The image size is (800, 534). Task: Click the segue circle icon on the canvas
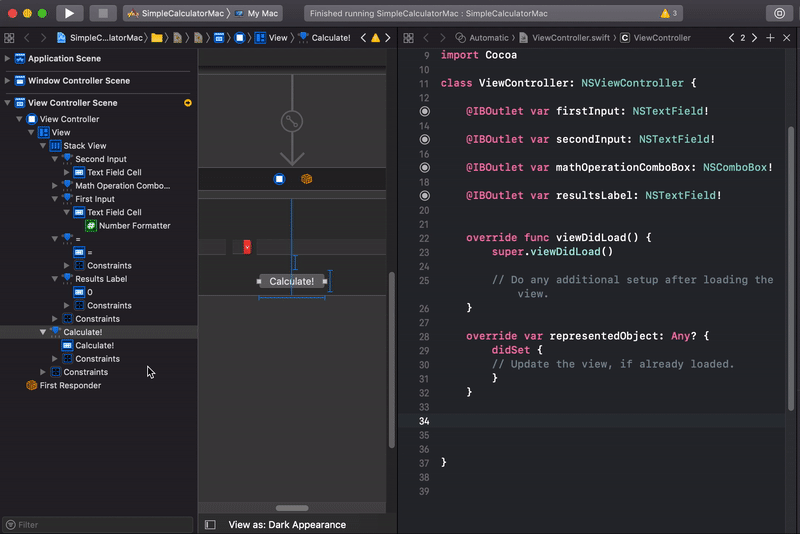(x=292, y=121)
